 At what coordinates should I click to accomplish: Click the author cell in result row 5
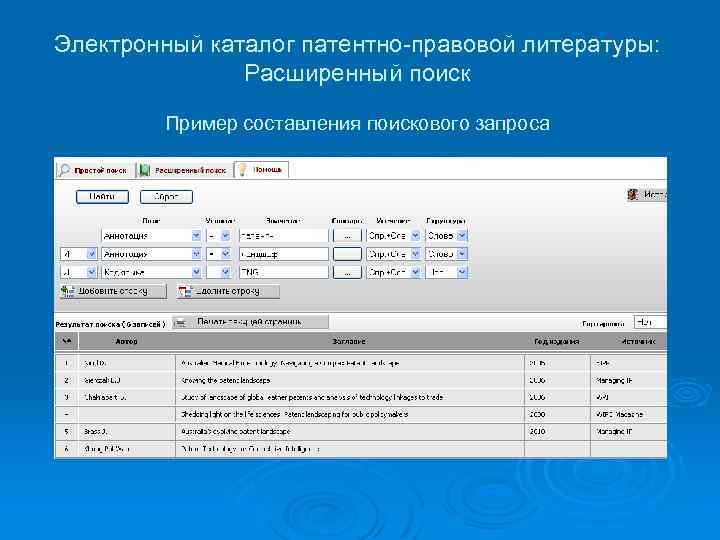[x=127, y=432]
